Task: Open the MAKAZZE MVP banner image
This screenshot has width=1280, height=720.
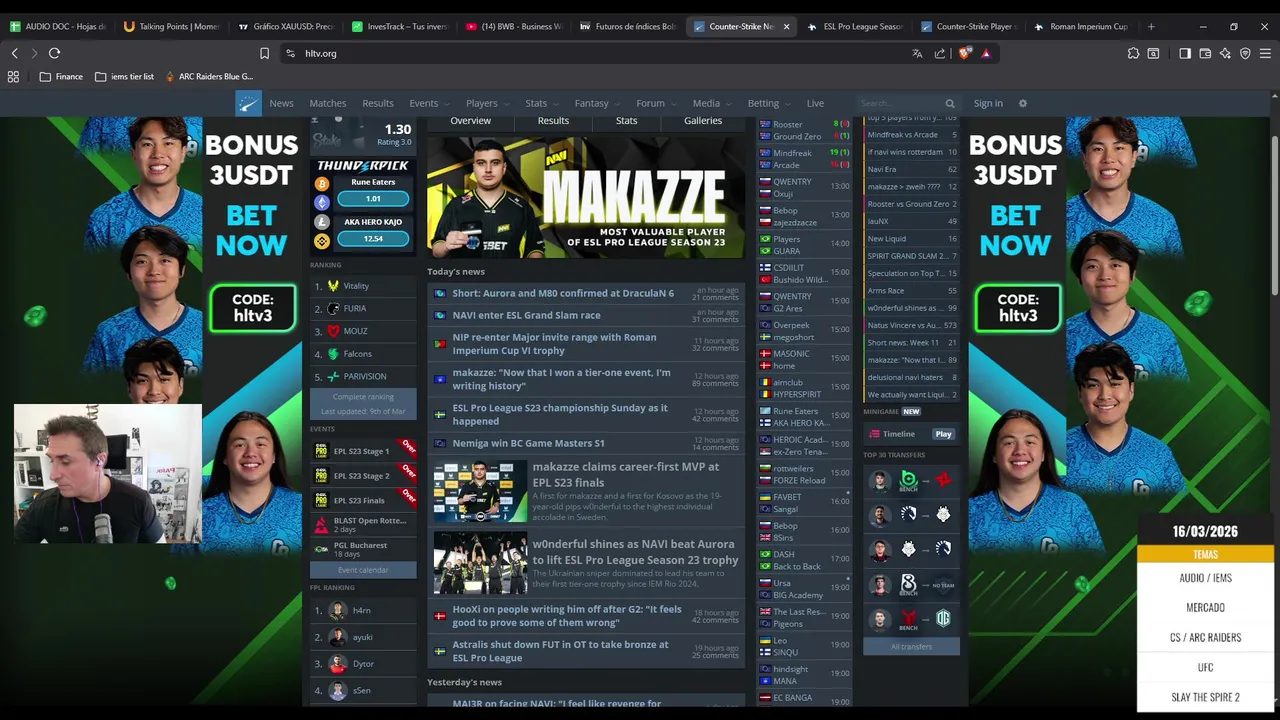Action: pyautogui.click(x=585, y=197)
